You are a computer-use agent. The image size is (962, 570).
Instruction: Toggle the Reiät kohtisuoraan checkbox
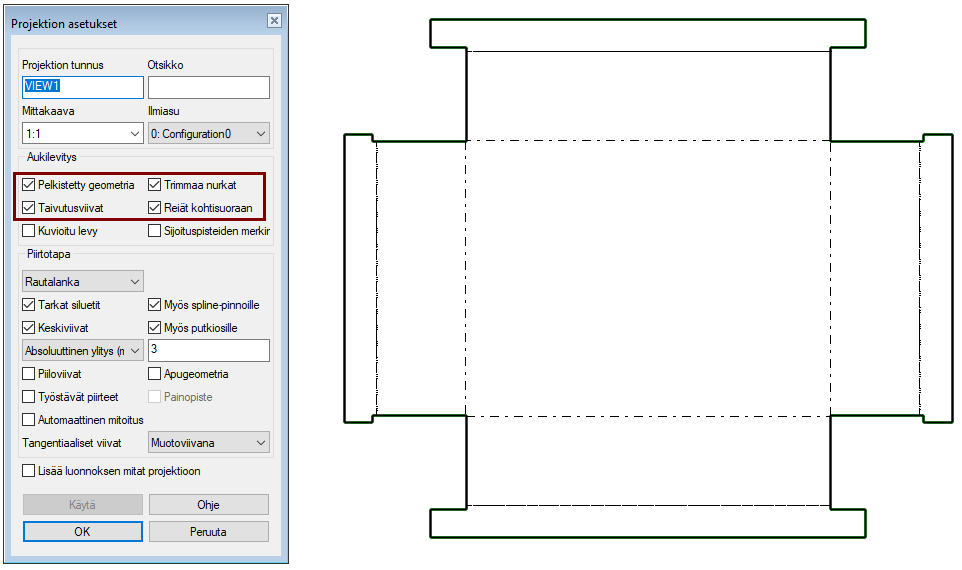click(155, 208)
